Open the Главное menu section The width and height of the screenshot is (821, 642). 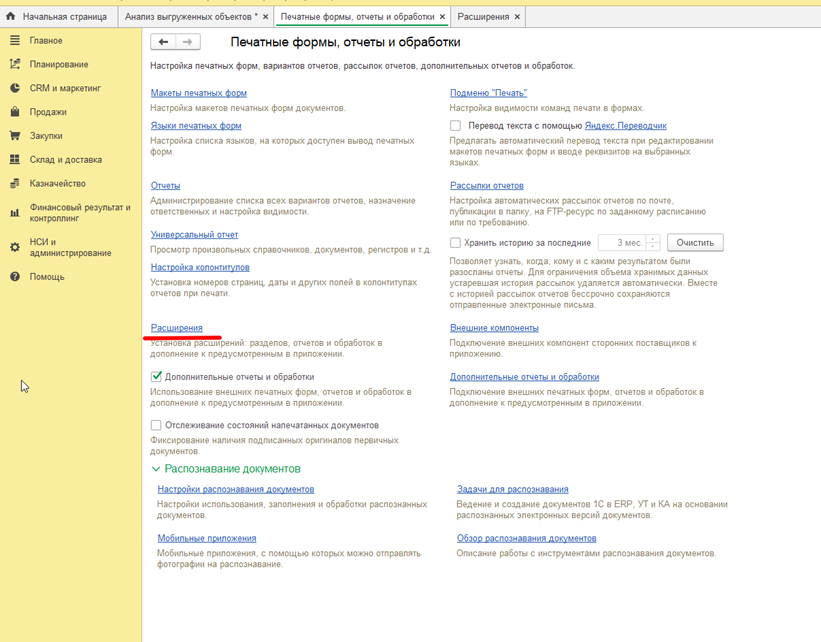coord(46,40)
